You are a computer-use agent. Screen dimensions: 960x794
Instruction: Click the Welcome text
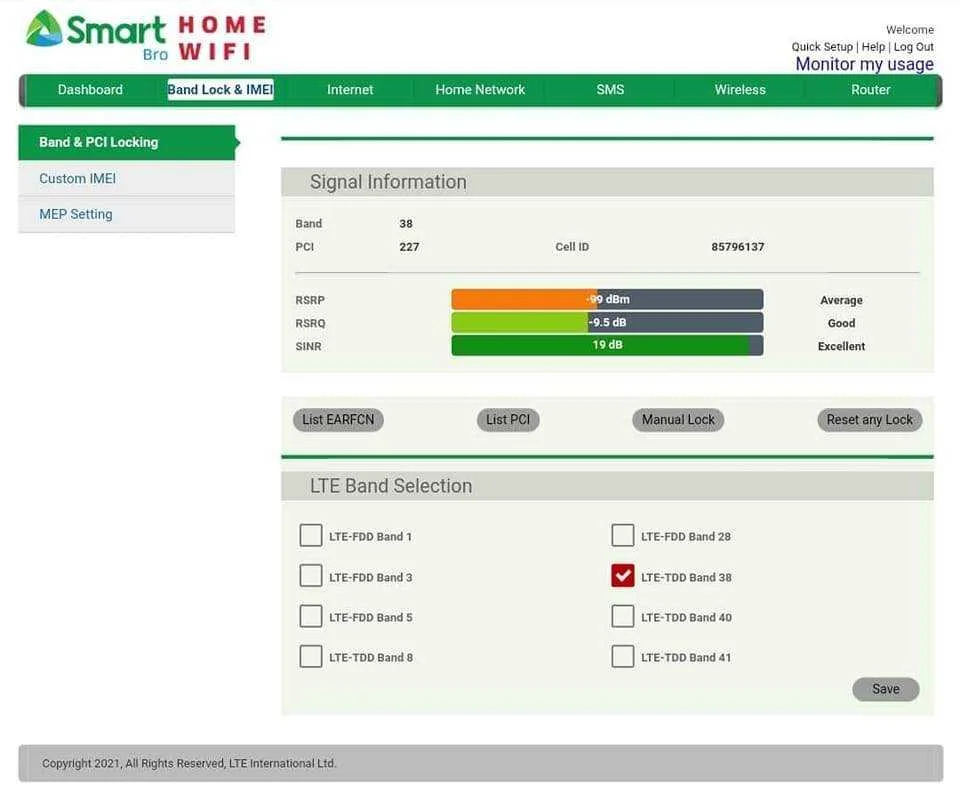tap(910, 29)
